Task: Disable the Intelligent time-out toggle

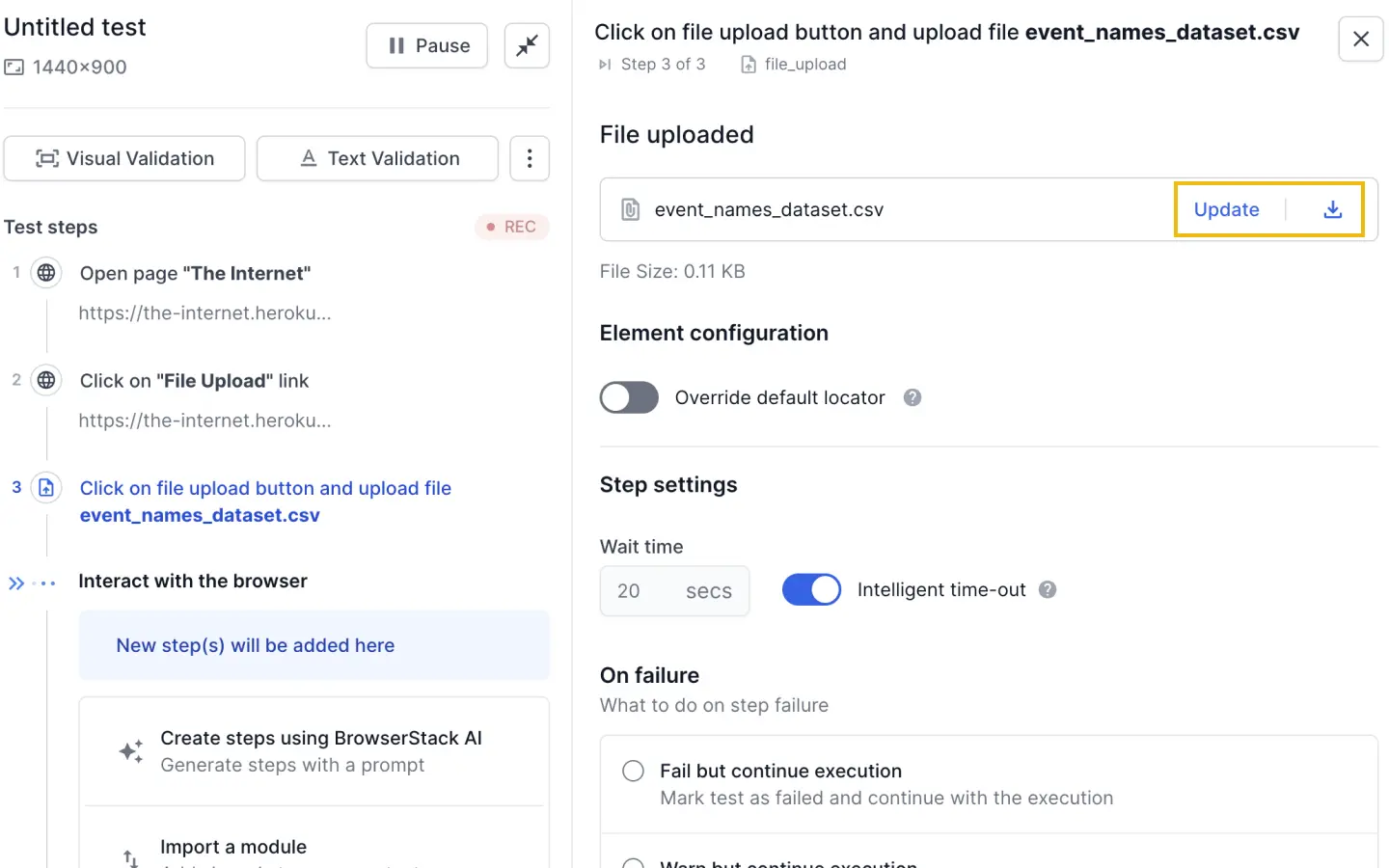Action: (811, 589)
